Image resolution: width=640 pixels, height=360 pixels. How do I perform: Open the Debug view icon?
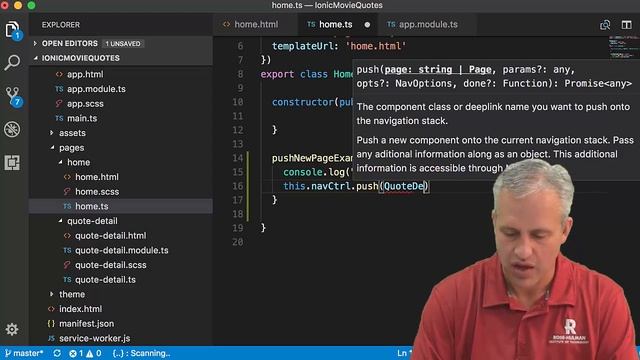coord(12,129)
